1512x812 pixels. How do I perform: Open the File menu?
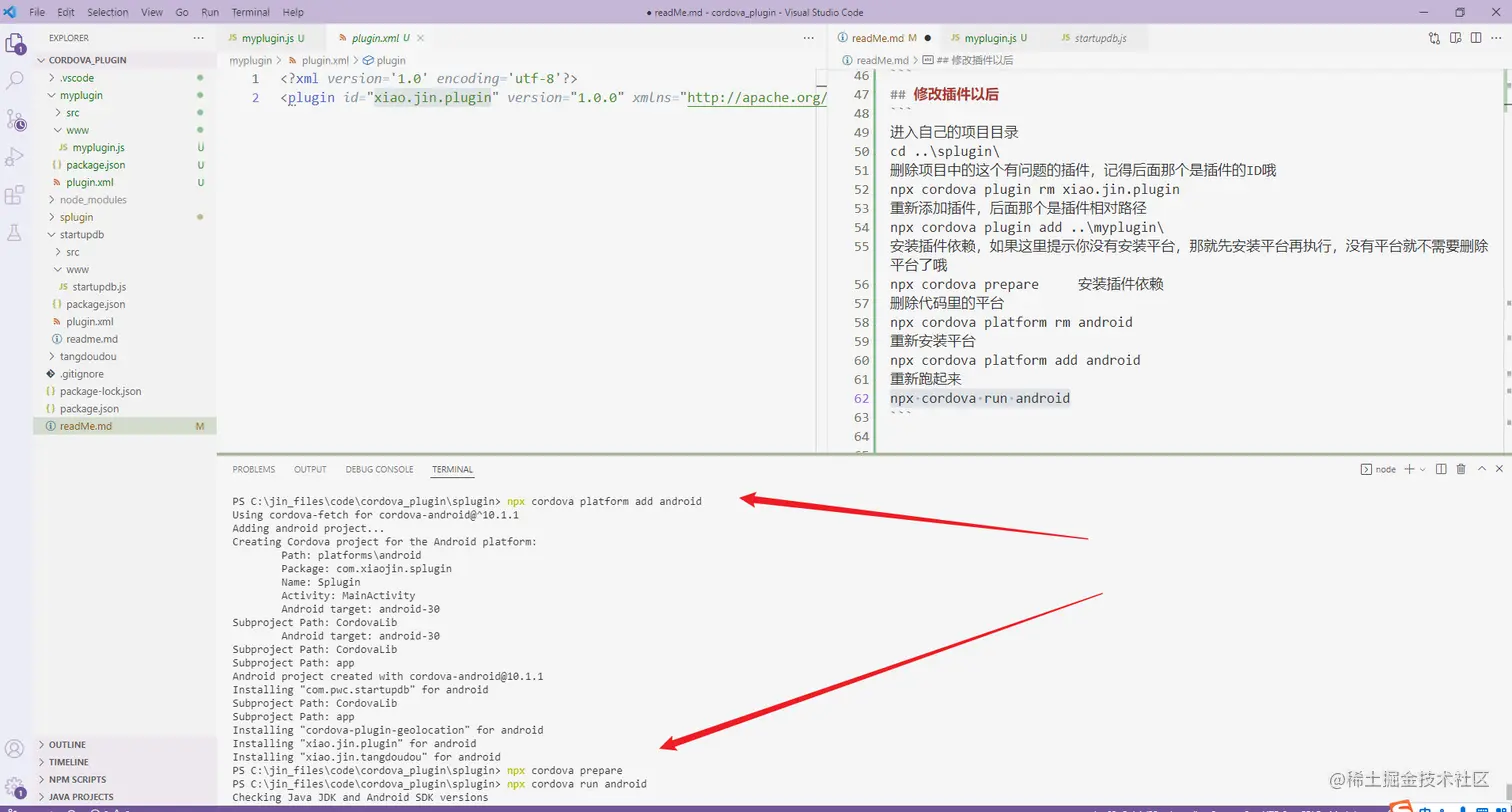coord(37,12)
